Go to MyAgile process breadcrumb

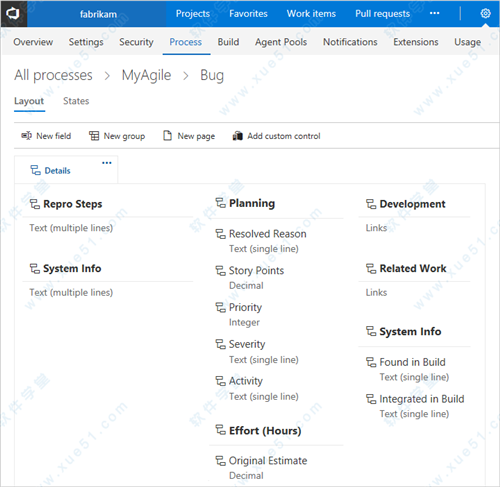click(x=146, y=75)
